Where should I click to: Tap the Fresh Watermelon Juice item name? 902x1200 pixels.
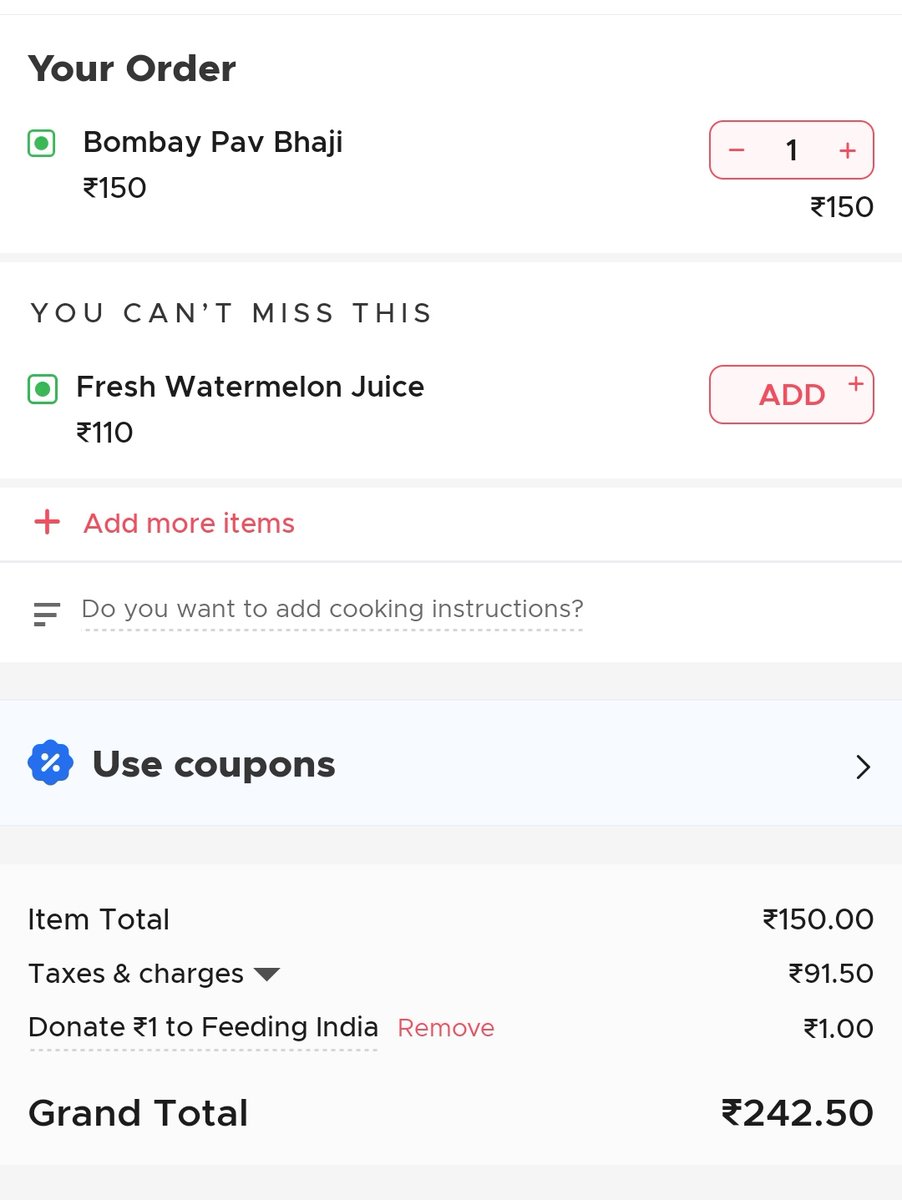tap(250, 387)
